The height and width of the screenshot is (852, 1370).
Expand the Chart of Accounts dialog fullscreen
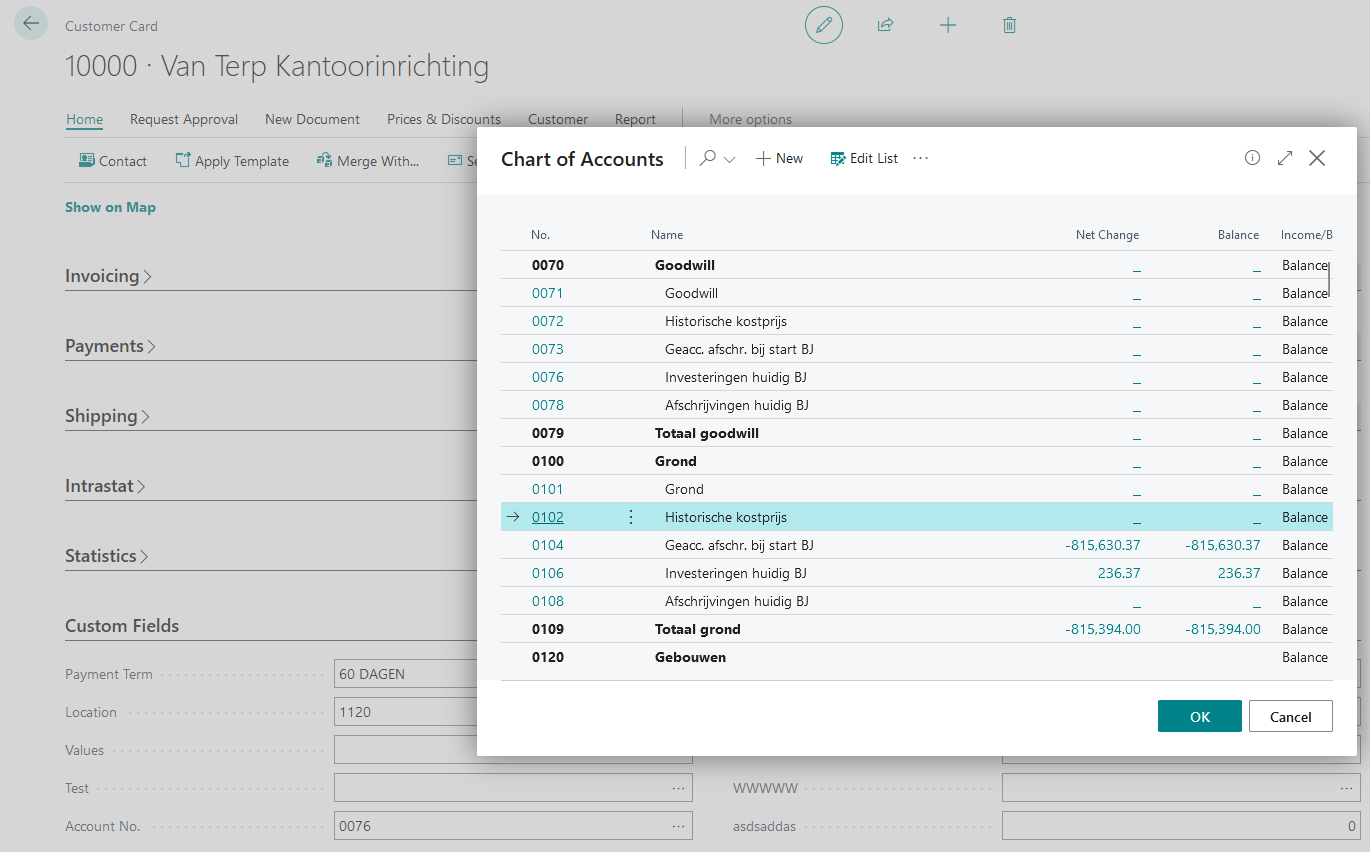click(1285, 158)
